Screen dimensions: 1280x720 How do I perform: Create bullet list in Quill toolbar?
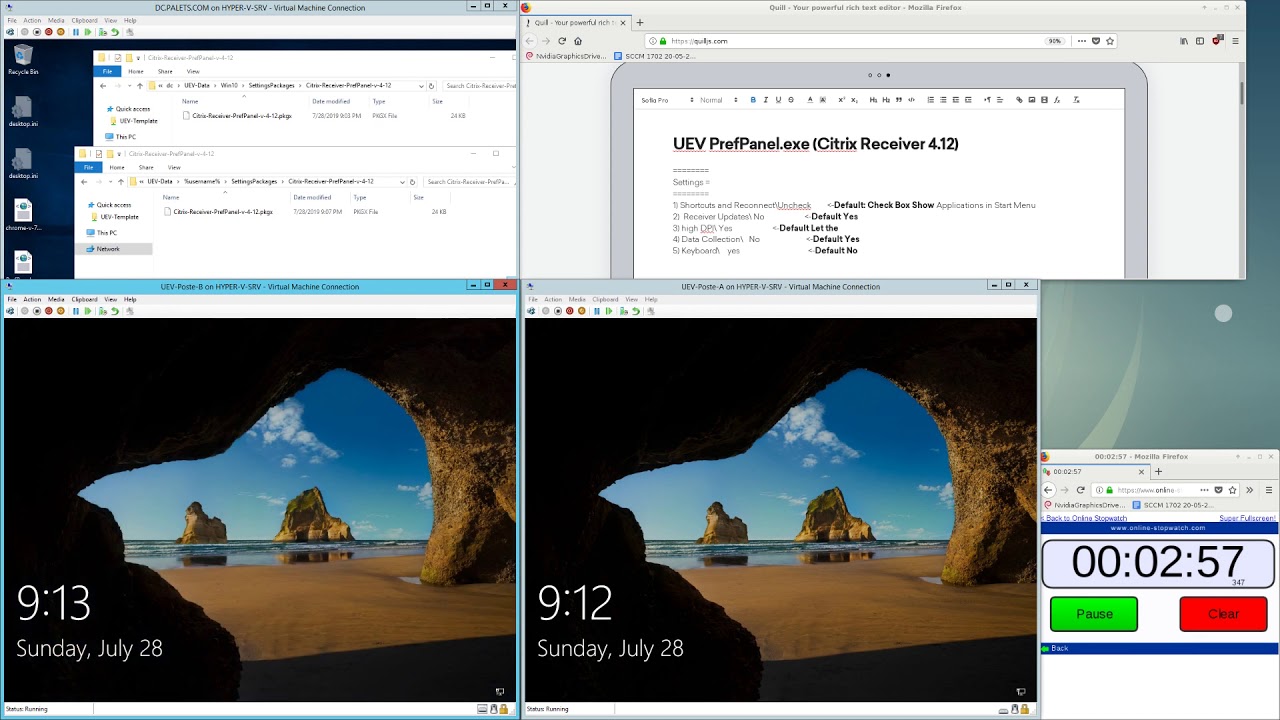942,100
